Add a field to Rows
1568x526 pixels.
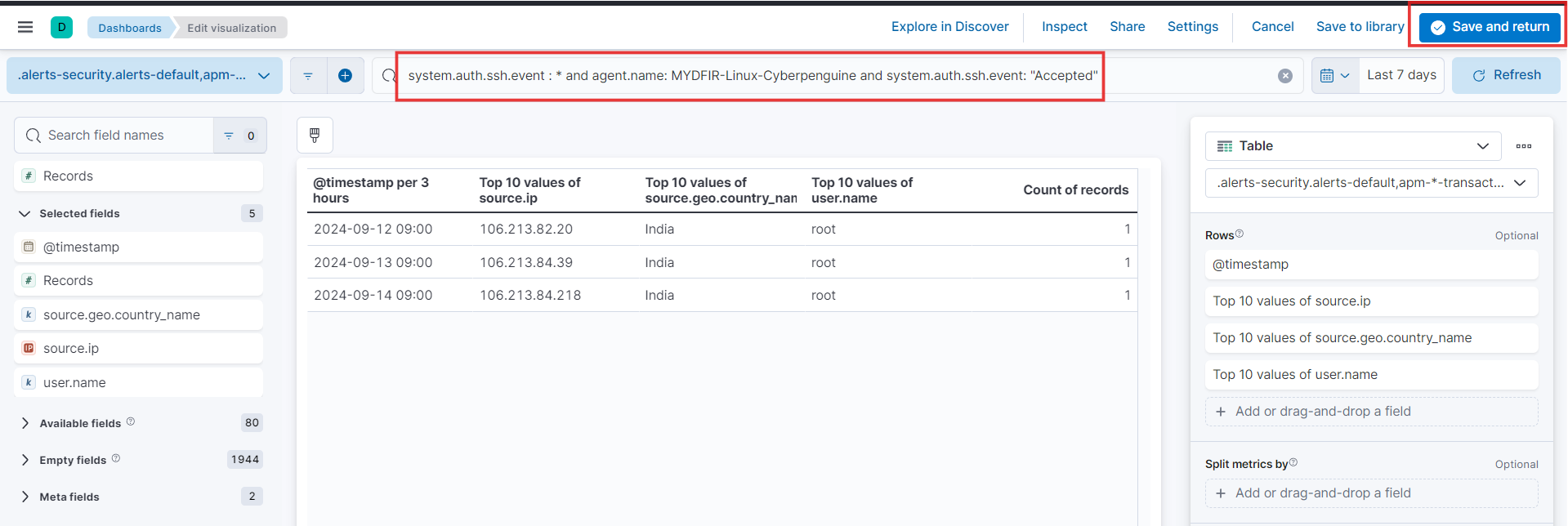[1371, 412]
